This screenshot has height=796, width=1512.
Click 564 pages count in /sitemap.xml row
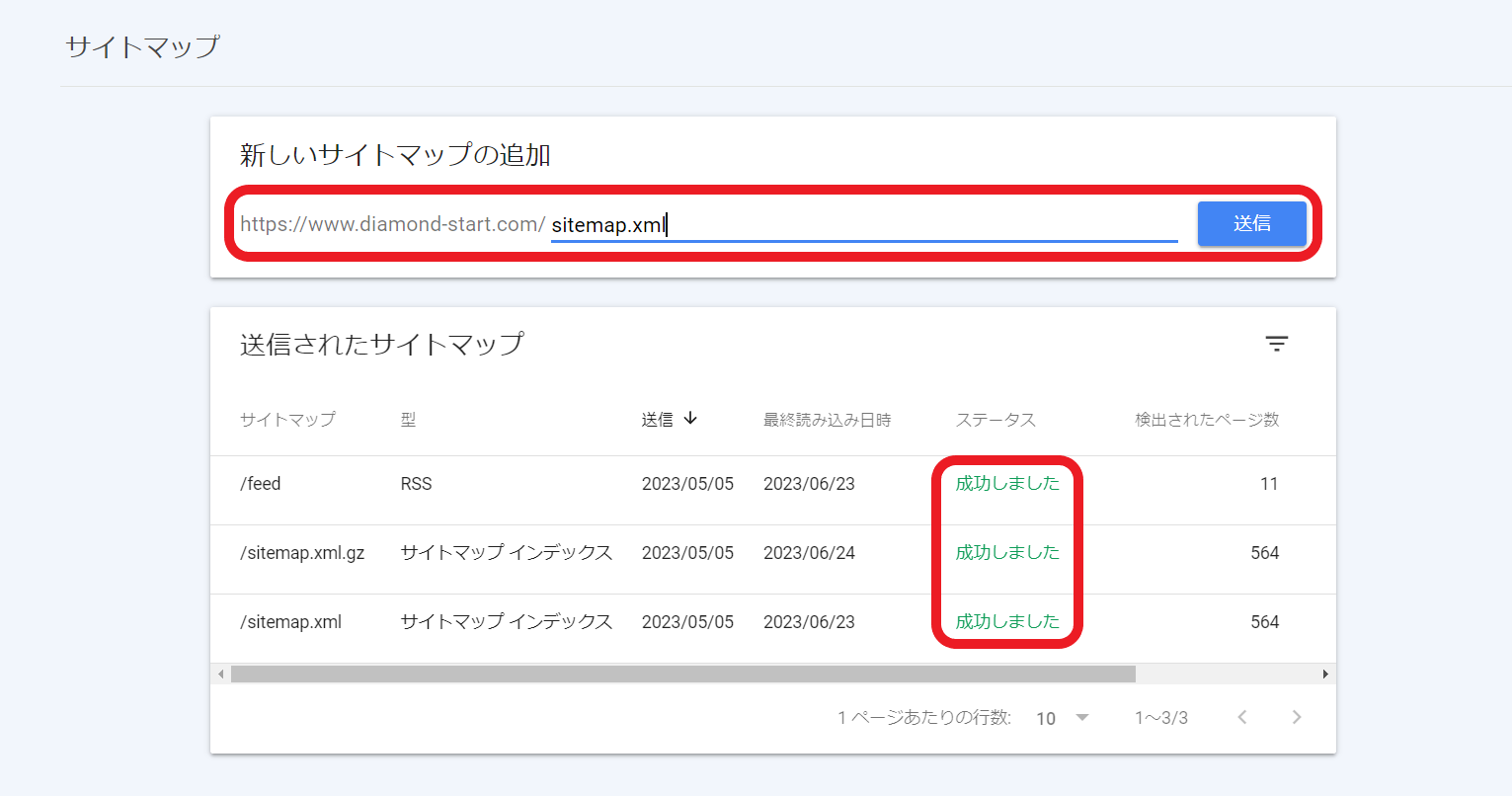tap(1265, 622)
